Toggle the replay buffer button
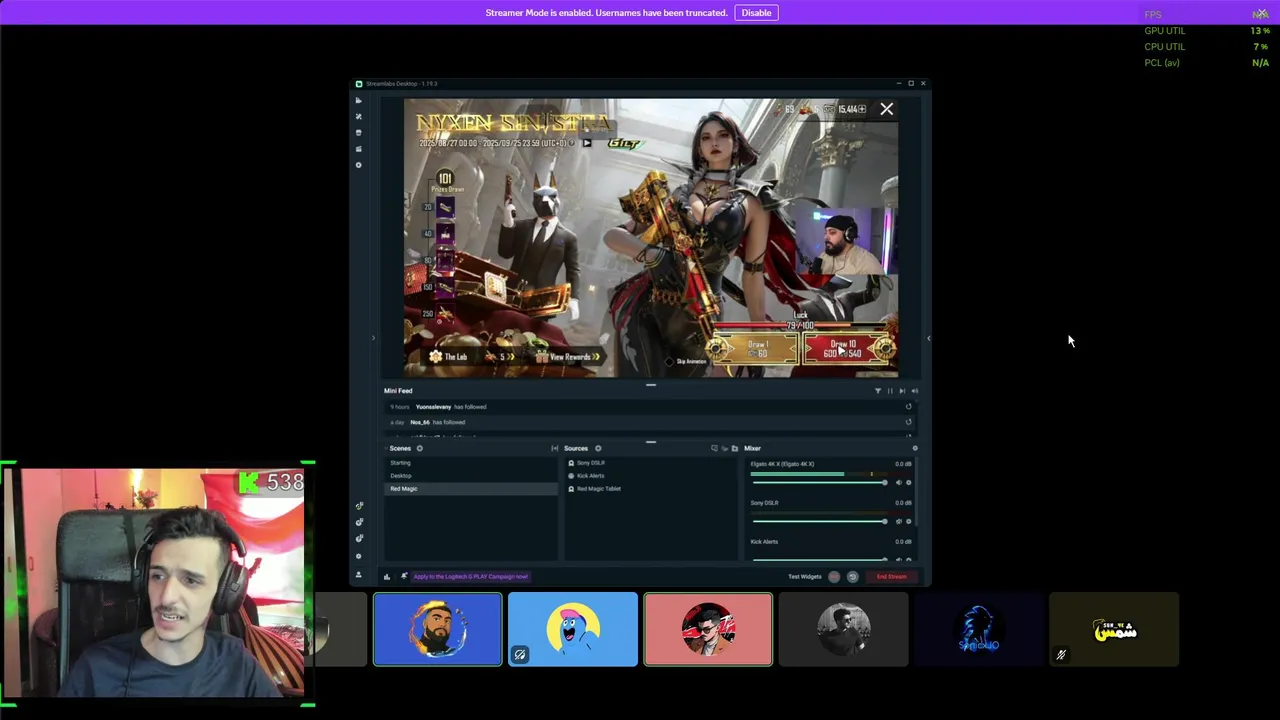Image resolution: width=1280 pixels, height=720 pixels. (852, 577)
